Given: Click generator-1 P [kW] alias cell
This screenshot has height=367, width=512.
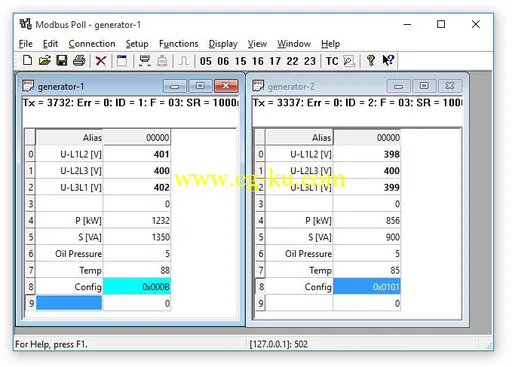Looking at the screenshot, I should click(69, 220).
